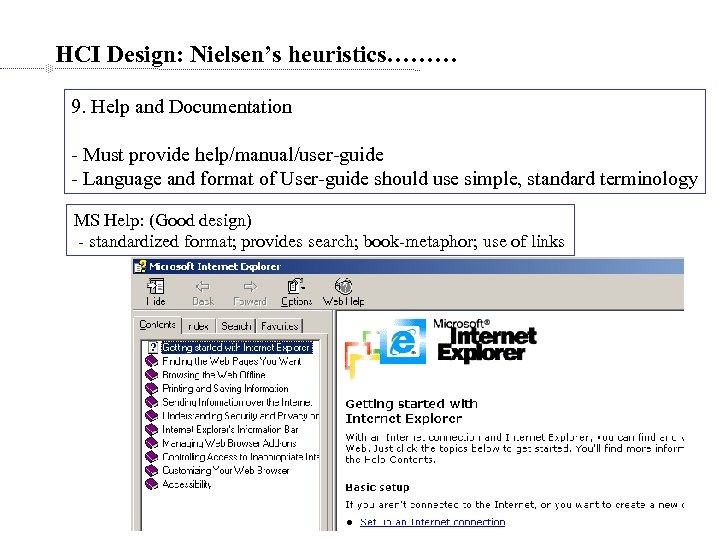This screenshot has width=720, height=540.
Task: Switch to the Index tab
Action: pos(198,326)
